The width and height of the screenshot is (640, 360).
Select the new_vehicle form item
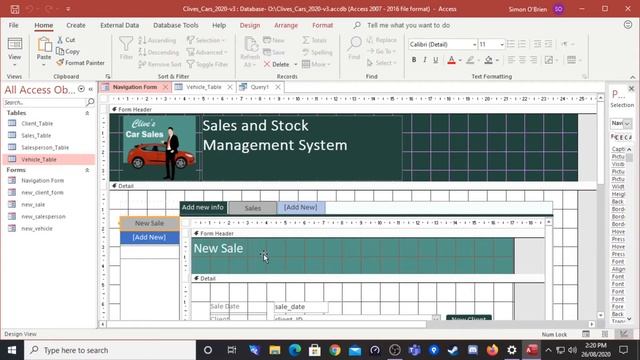click(x=37, y=229)
